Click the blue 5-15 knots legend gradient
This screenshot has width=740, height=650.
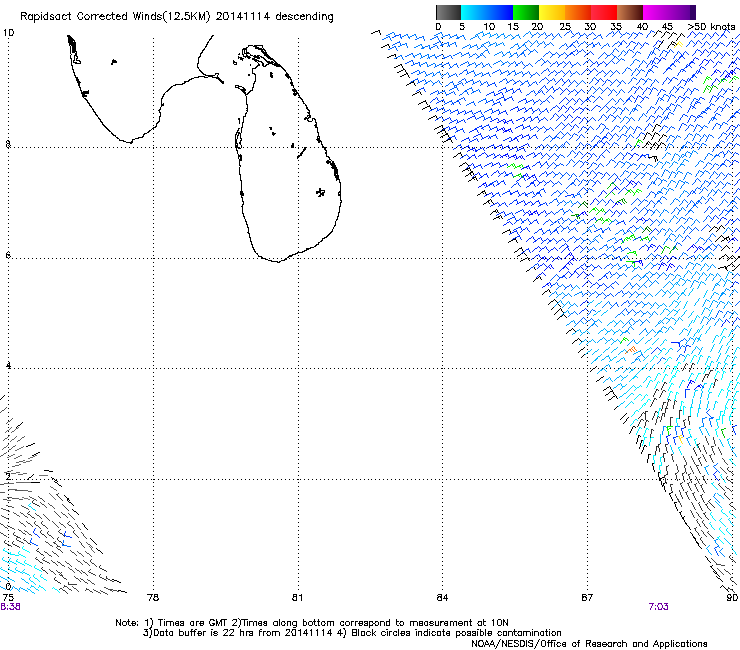point(487,12)
